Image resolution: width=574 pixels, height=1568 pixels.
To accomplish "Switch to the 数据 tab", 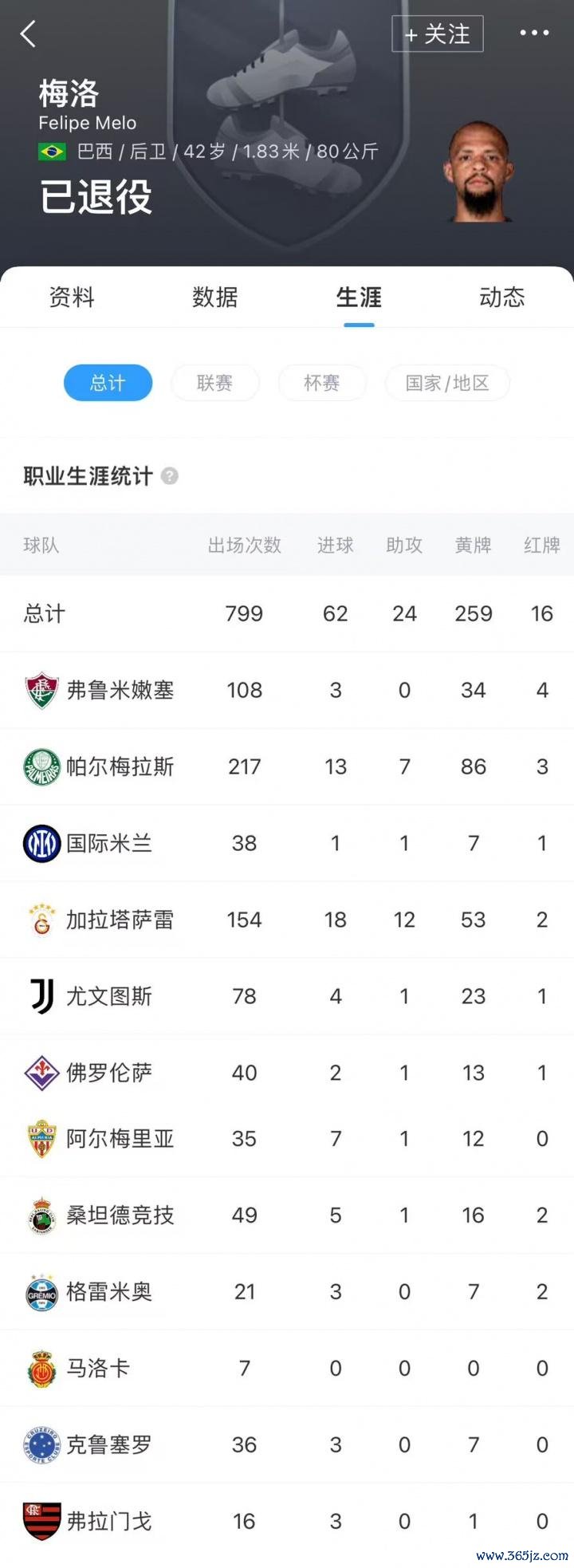I will pyautogui.click(x=215, y=297).
